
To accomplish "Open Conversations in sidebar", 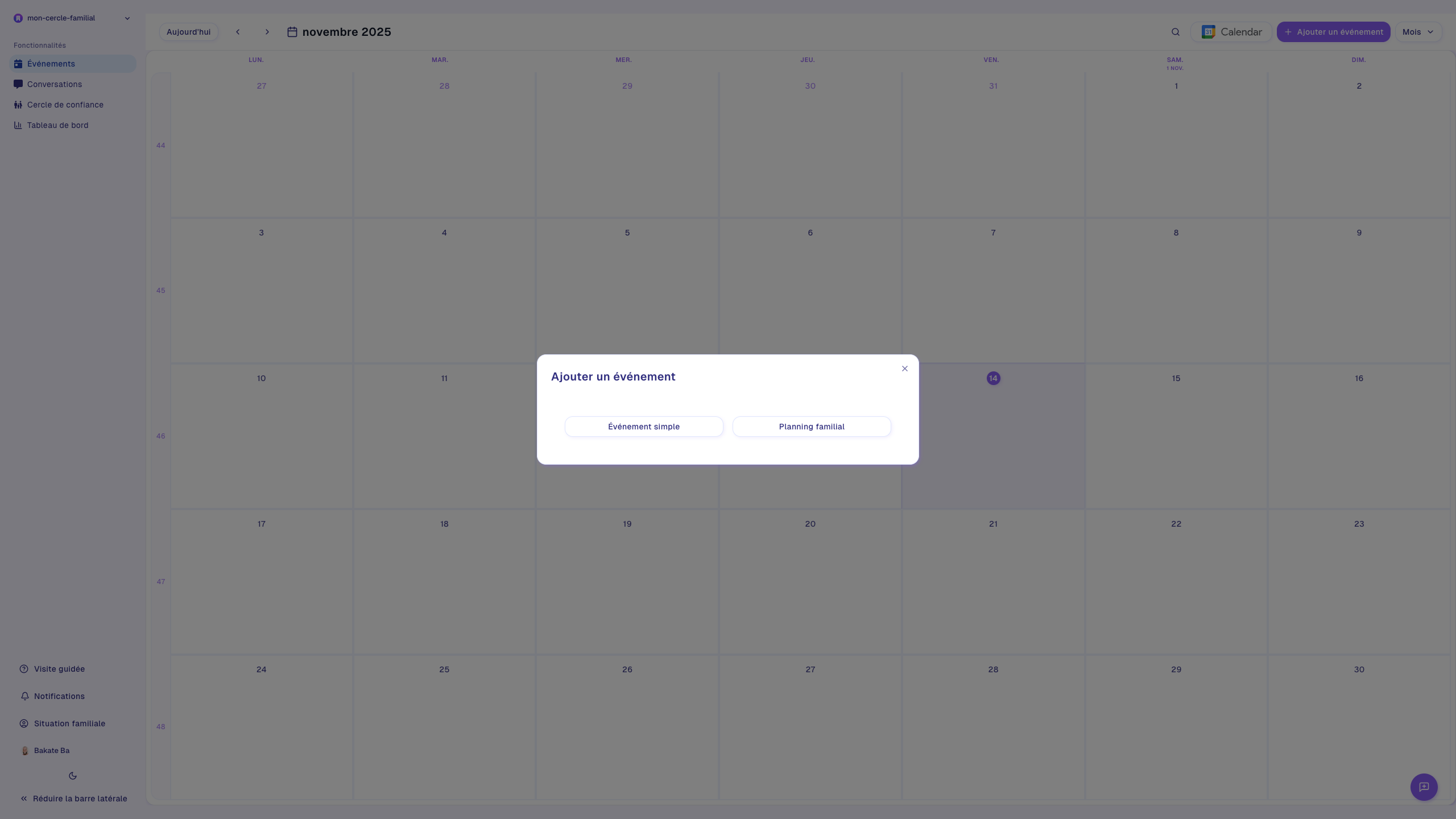I will coord(55,84).
